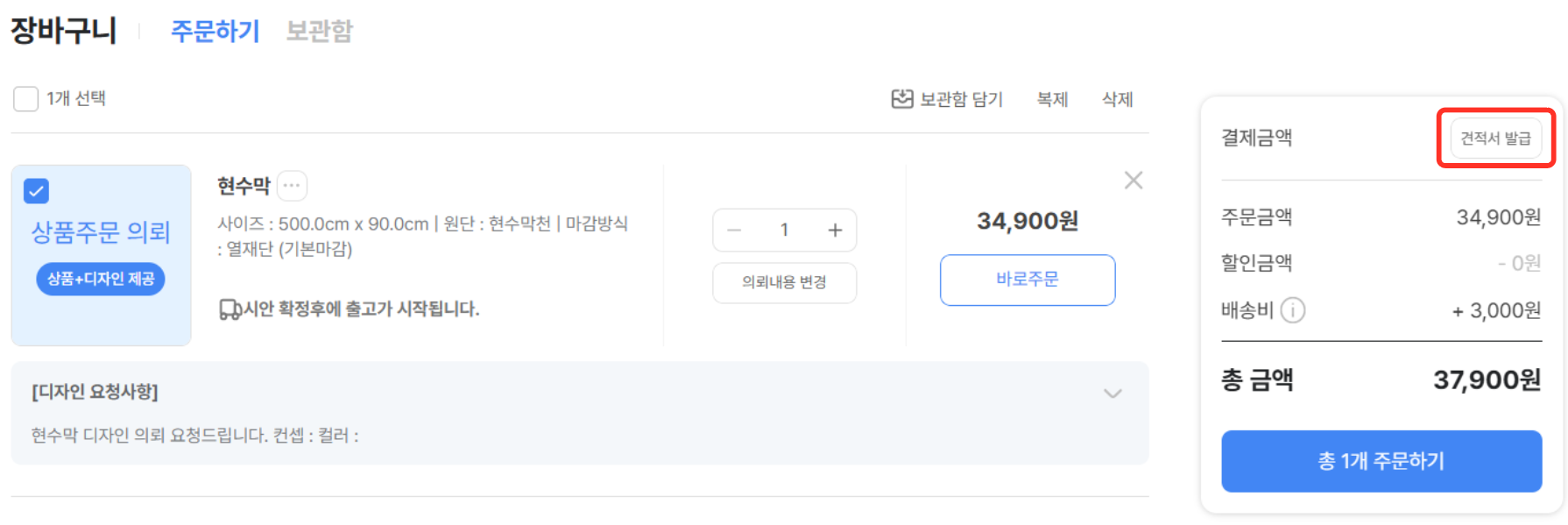The image size is (1568, 525).
Task: Decrease quantity with the minus icon
Action: [735, 231]
